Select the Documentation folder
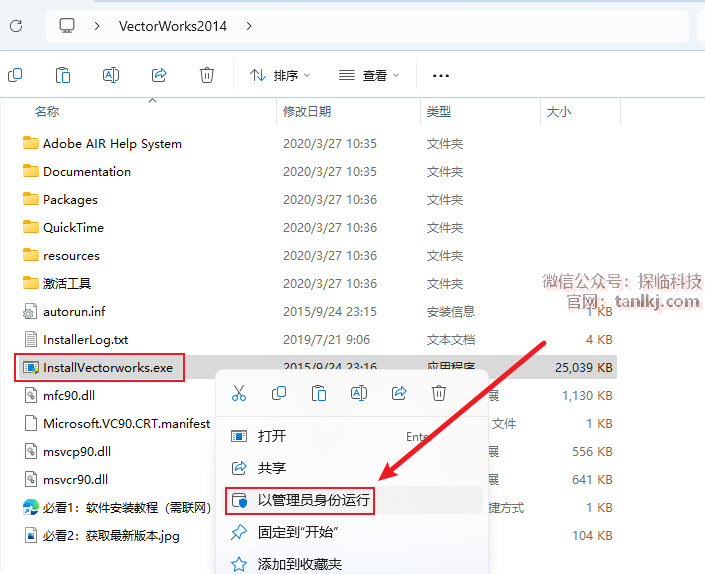The width and height of the screenshot is (705, 574). click(87, 172)
